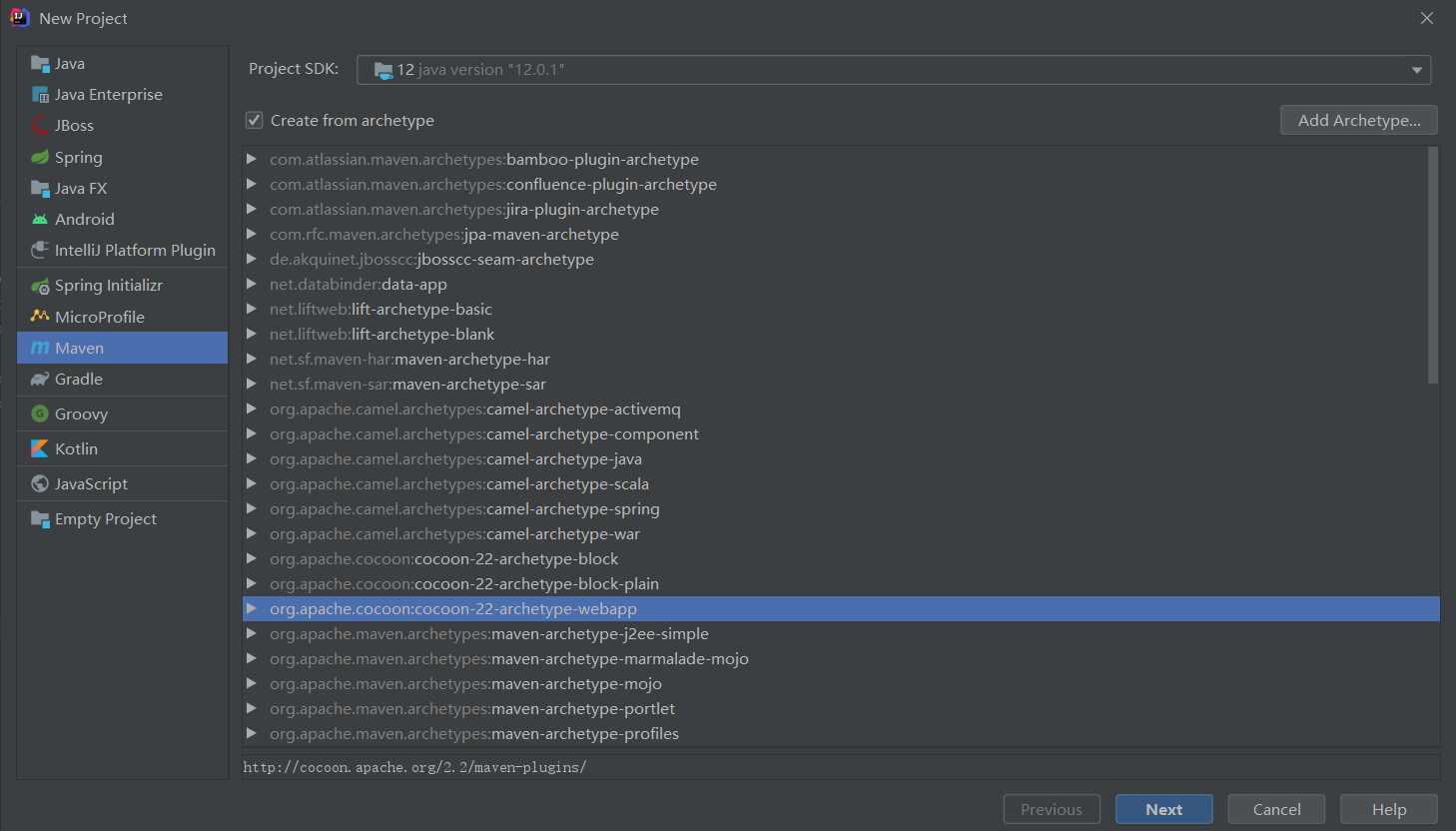Click the SDK folder icon in Project SDK field
Screen dimensions: 1456x831
coord(383,70)
